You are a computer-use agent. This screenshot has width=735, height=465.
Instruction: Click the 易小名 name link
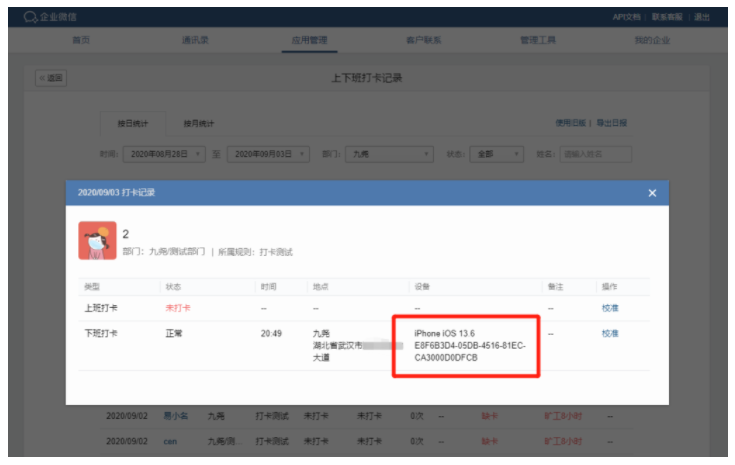click(176, 416)
